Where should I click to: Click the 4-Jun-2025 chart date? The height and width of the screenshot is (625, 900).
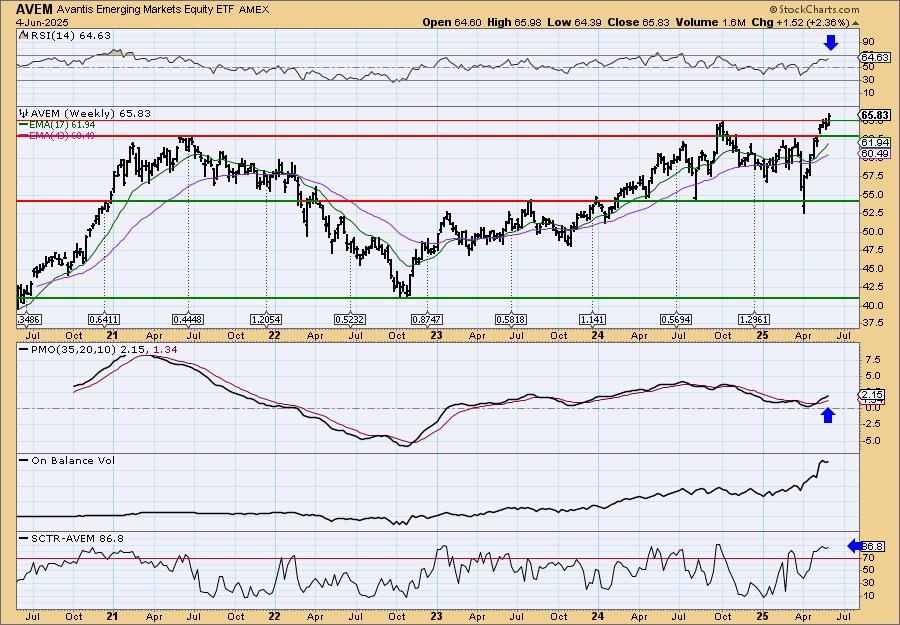[x=42, y=23]
